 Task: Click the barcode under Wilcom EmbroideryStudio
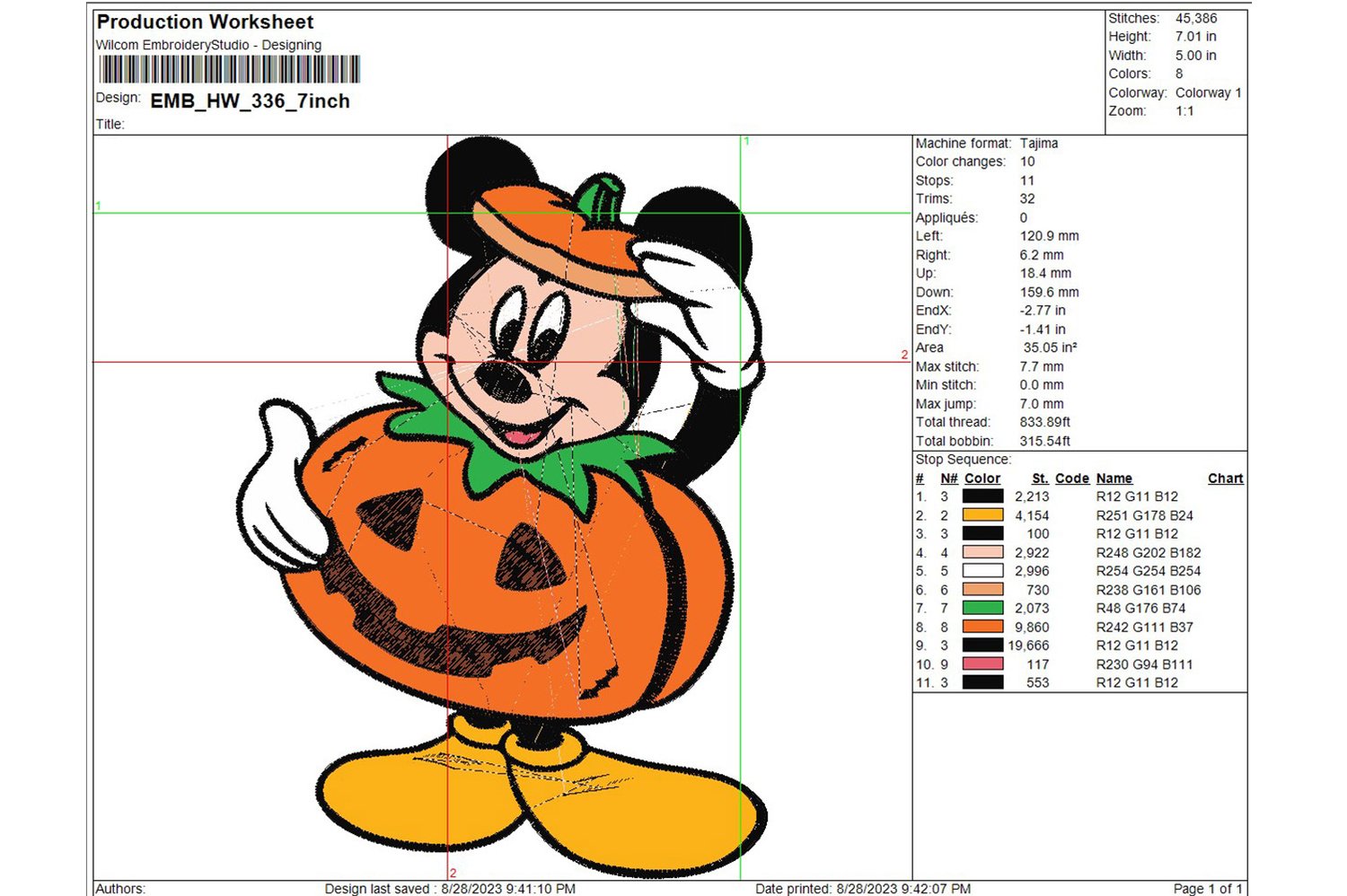[229, 70]
